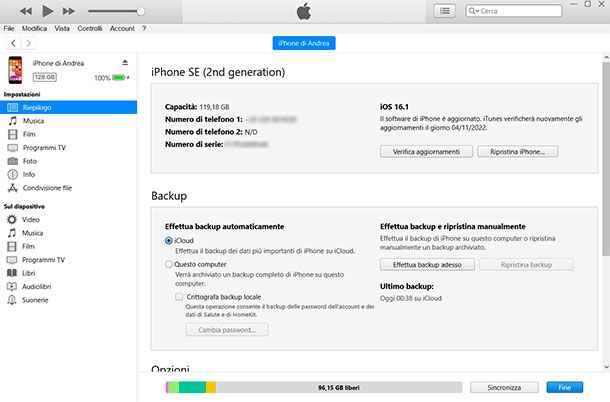Click Ripristina iPhone... button
The width and height of the screenshot is (610, 402).
(x=517, y=152)
